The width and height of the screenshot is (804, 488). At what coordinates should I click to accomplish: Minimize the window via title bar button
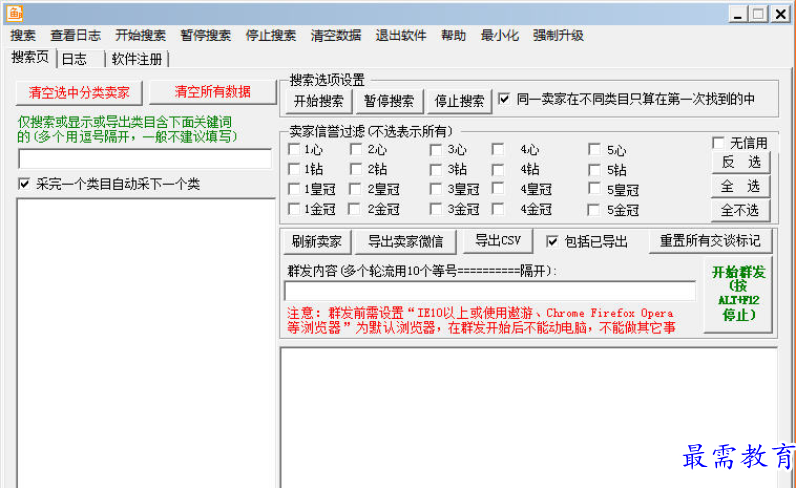click(738, 14)
